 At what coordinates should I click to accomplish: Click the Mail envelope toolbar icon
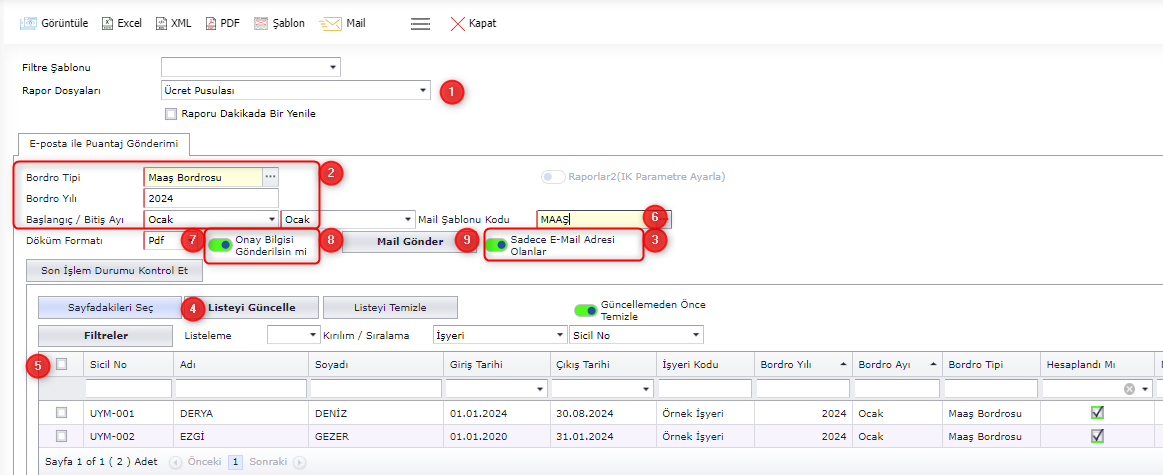click(331, 23)
